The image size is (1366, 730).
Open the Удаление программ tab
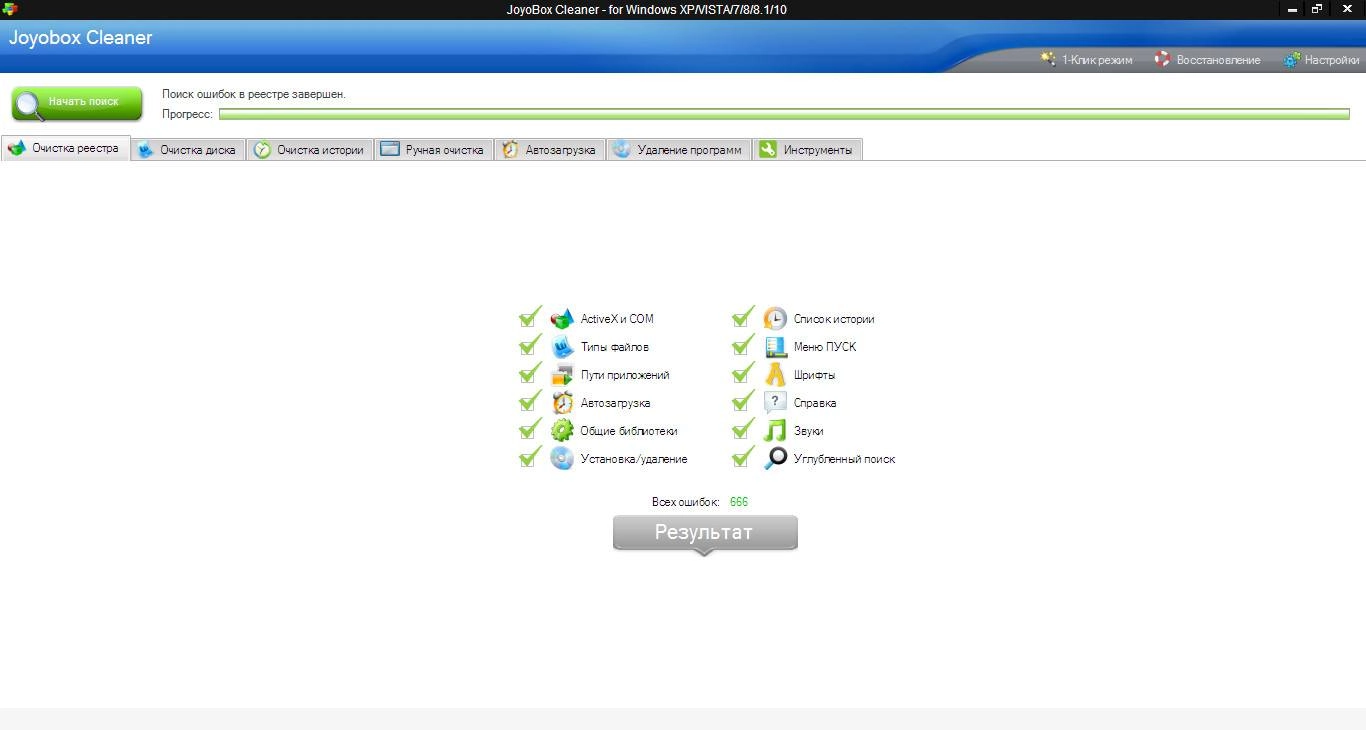point(678,149)
